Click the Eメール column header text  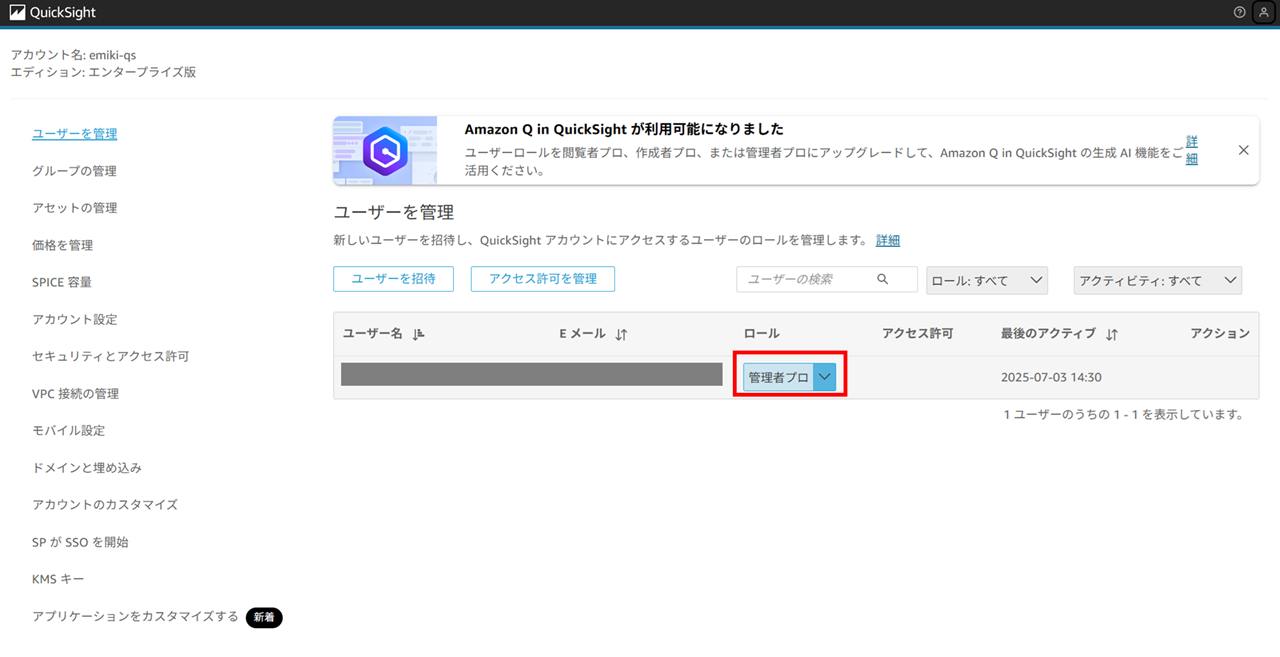(582, 333)
